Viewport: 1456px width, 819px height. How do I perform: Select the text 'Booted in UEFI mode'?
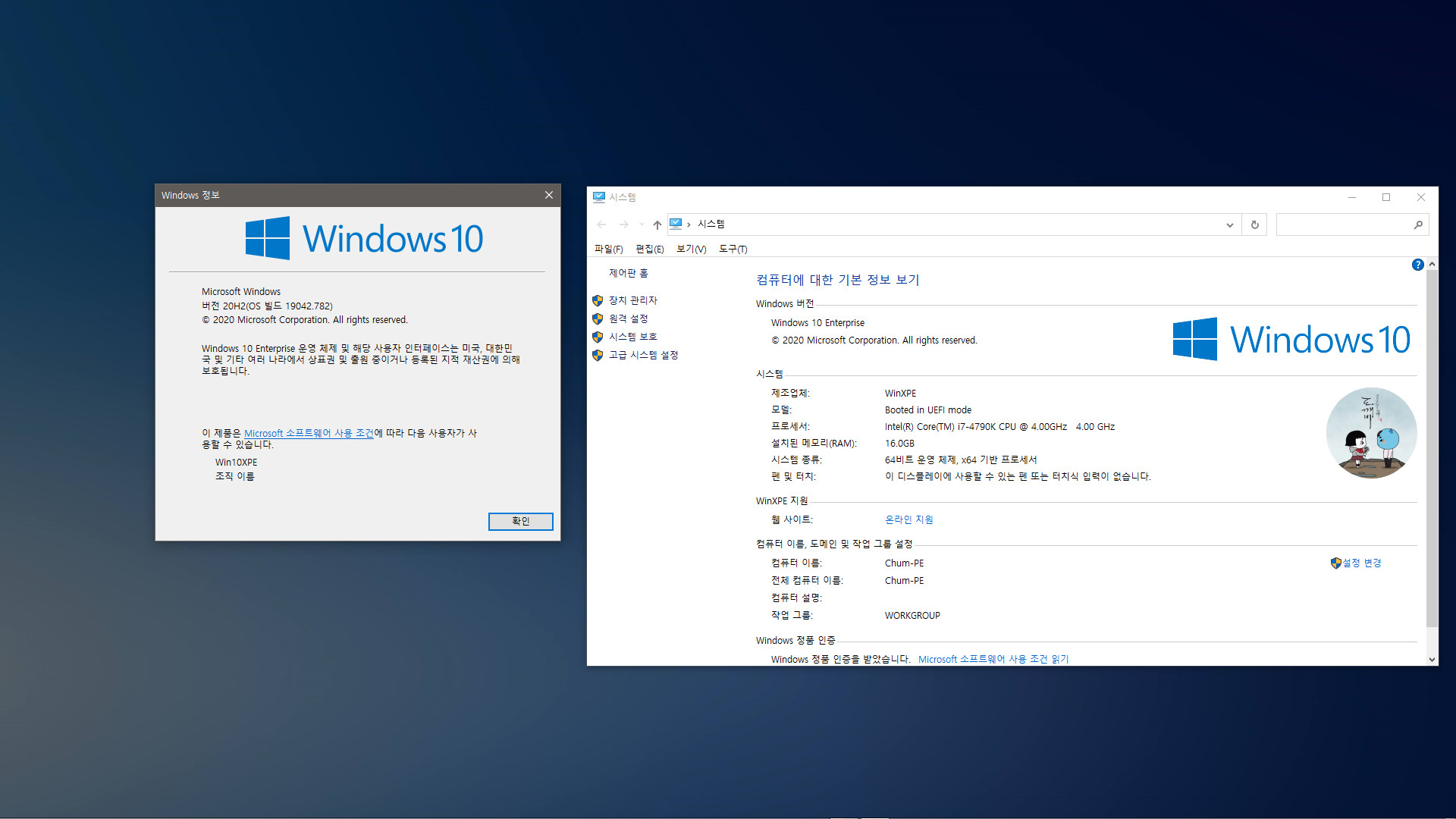point(927,409)
